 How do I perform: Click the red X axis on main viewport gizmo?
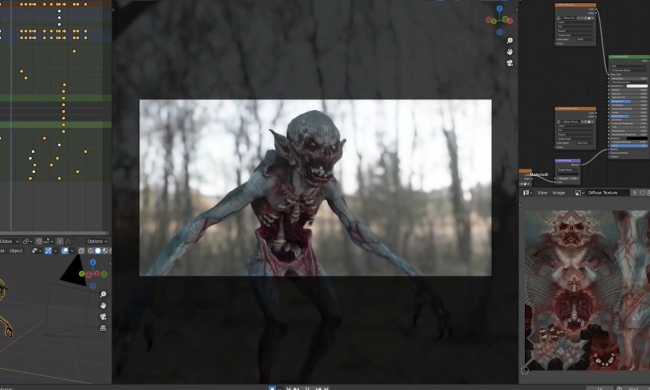510,21
